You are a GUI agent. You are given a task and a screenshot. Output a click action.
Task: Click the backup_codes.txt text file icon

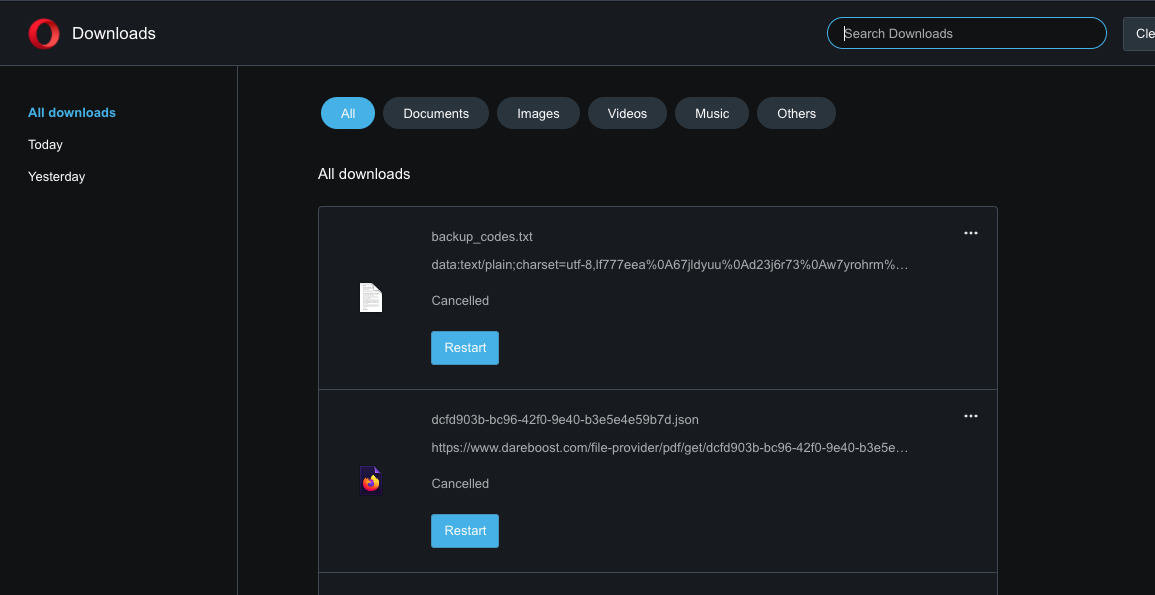coord(371,298)
